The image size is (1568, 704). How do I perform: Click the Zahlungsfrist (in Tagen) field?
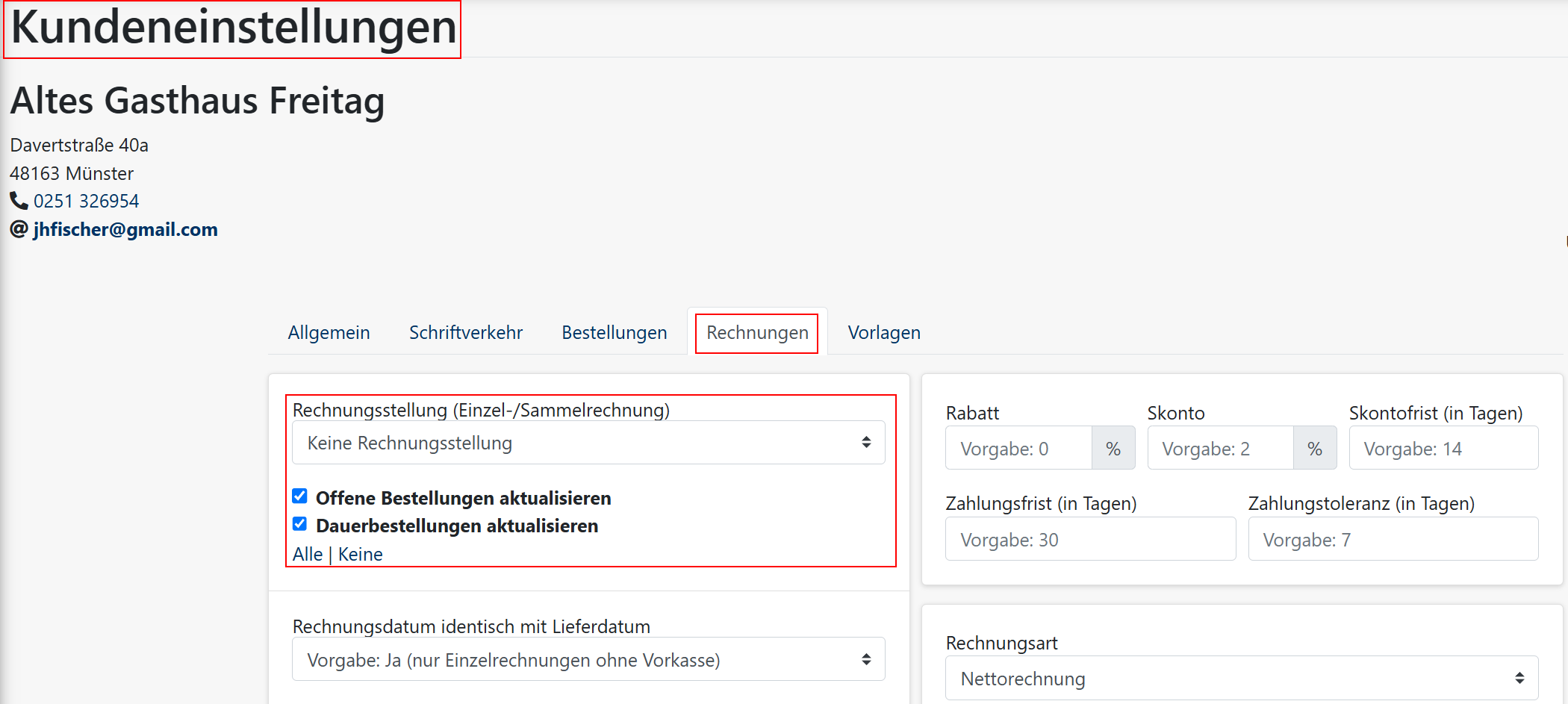[1090, 539]
